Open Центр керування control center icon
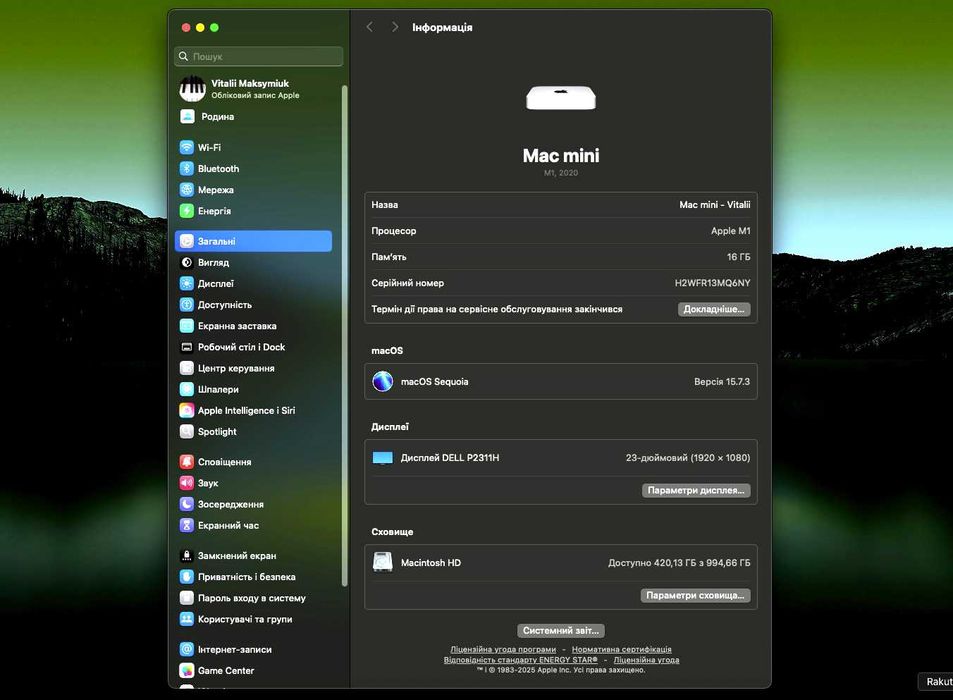 coord(187,368)
